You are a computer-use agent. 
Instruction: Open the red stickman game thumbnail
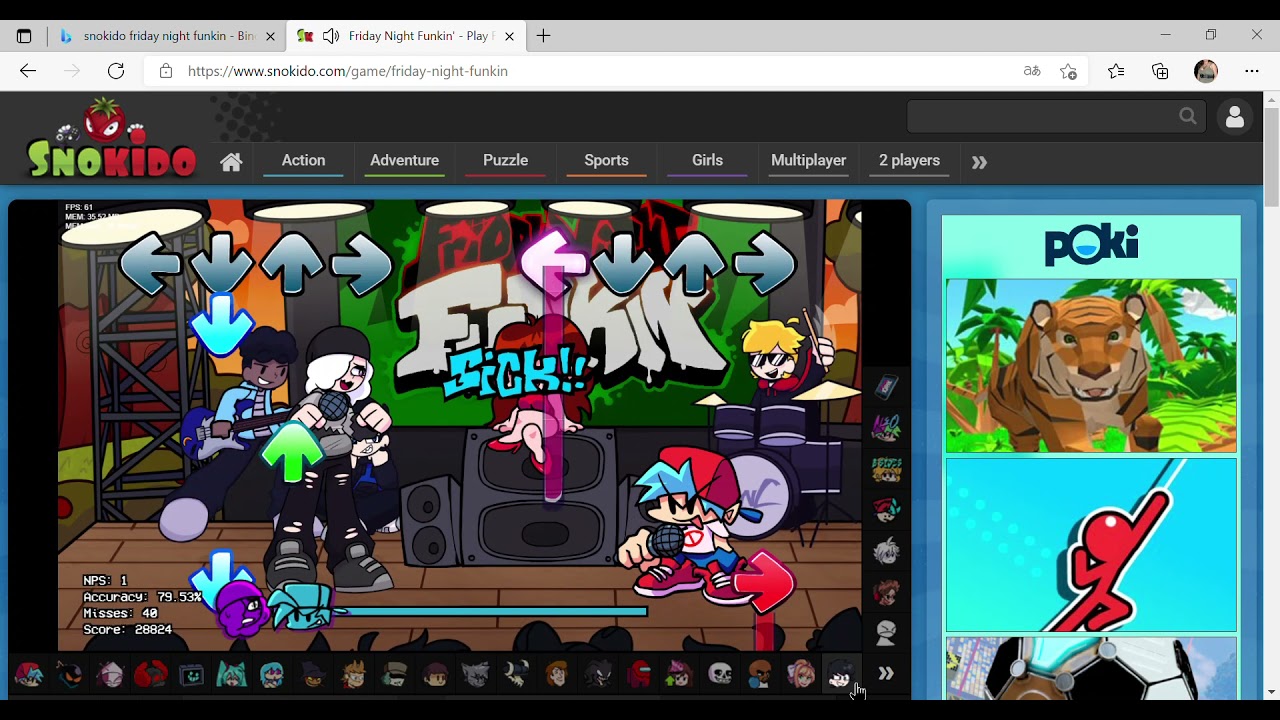pyautogui.click(x=1091, y=545)
